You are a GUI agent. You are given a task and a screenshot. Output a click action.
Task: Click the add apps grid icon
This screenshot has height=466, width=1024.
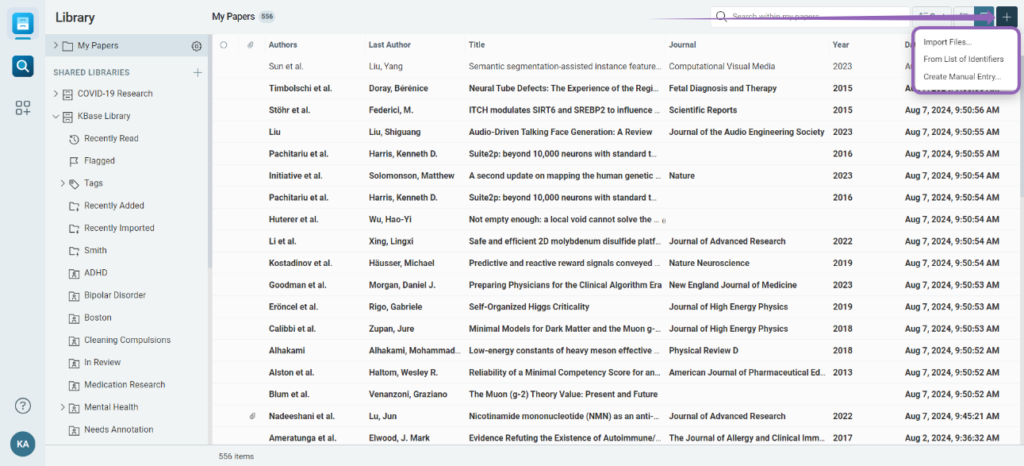click(22, 108)
